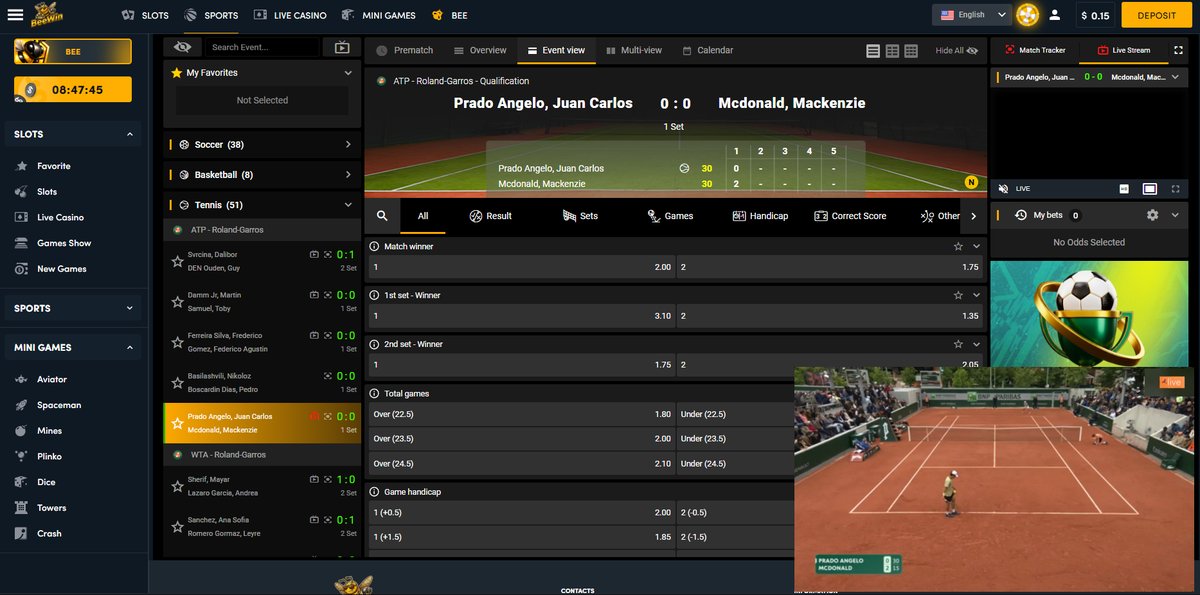Favorite the Sherif vs Lazaro Garcia match
Viewport: 1200px width, 595px height.
[177, 487]
